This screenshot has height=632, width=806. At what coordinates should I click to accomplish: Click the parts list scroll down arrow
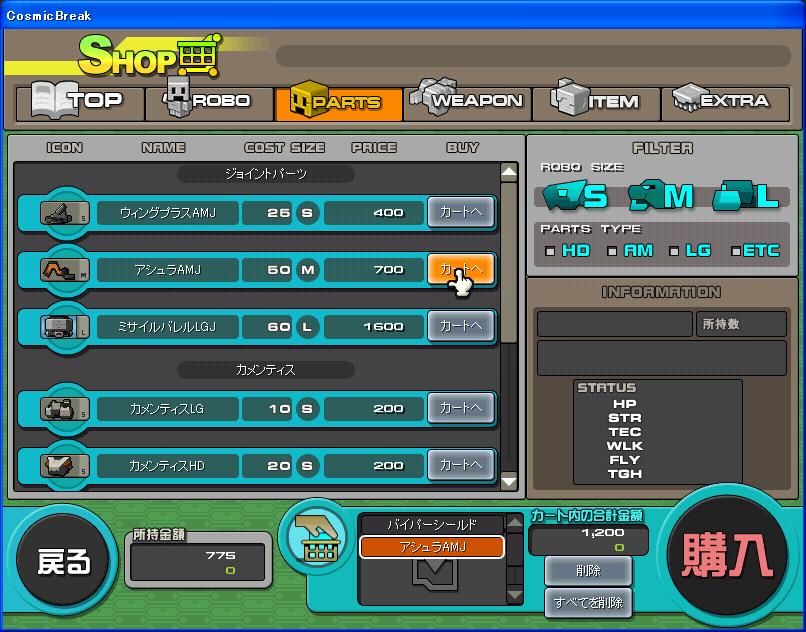coord(509,481)
